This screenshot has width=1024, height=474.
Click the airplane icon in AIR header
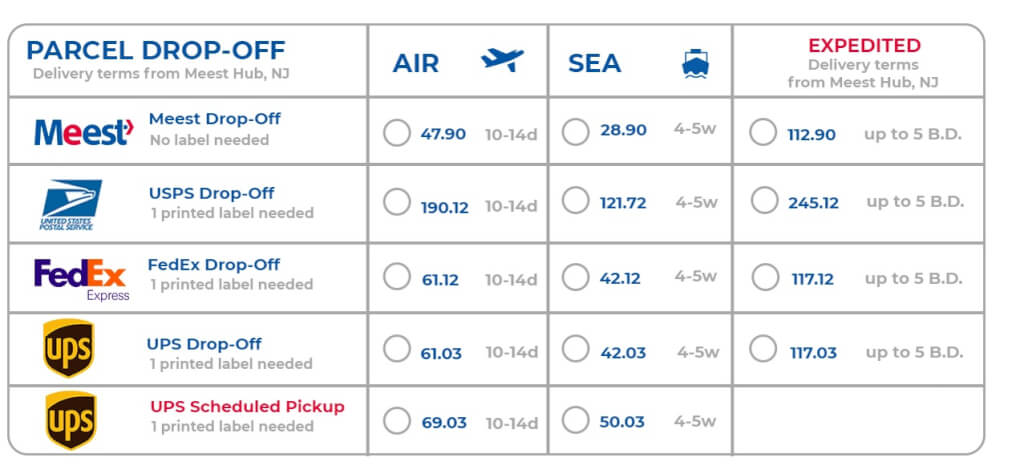click(x=502, y=60)
